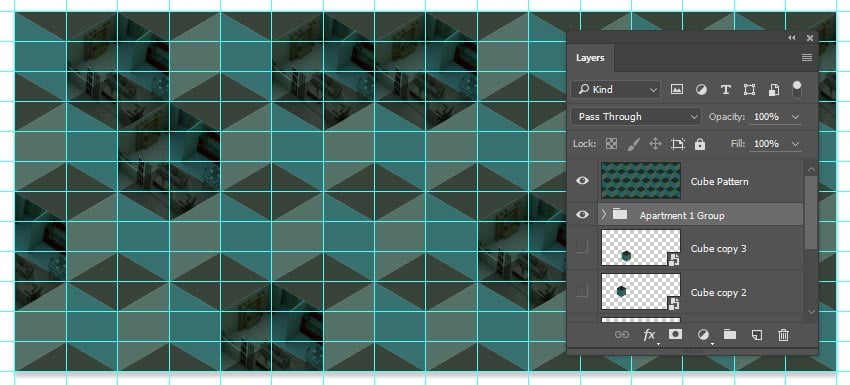850x385 pixels.
Task: Lock all layer attributes
Action: [700, 144]
